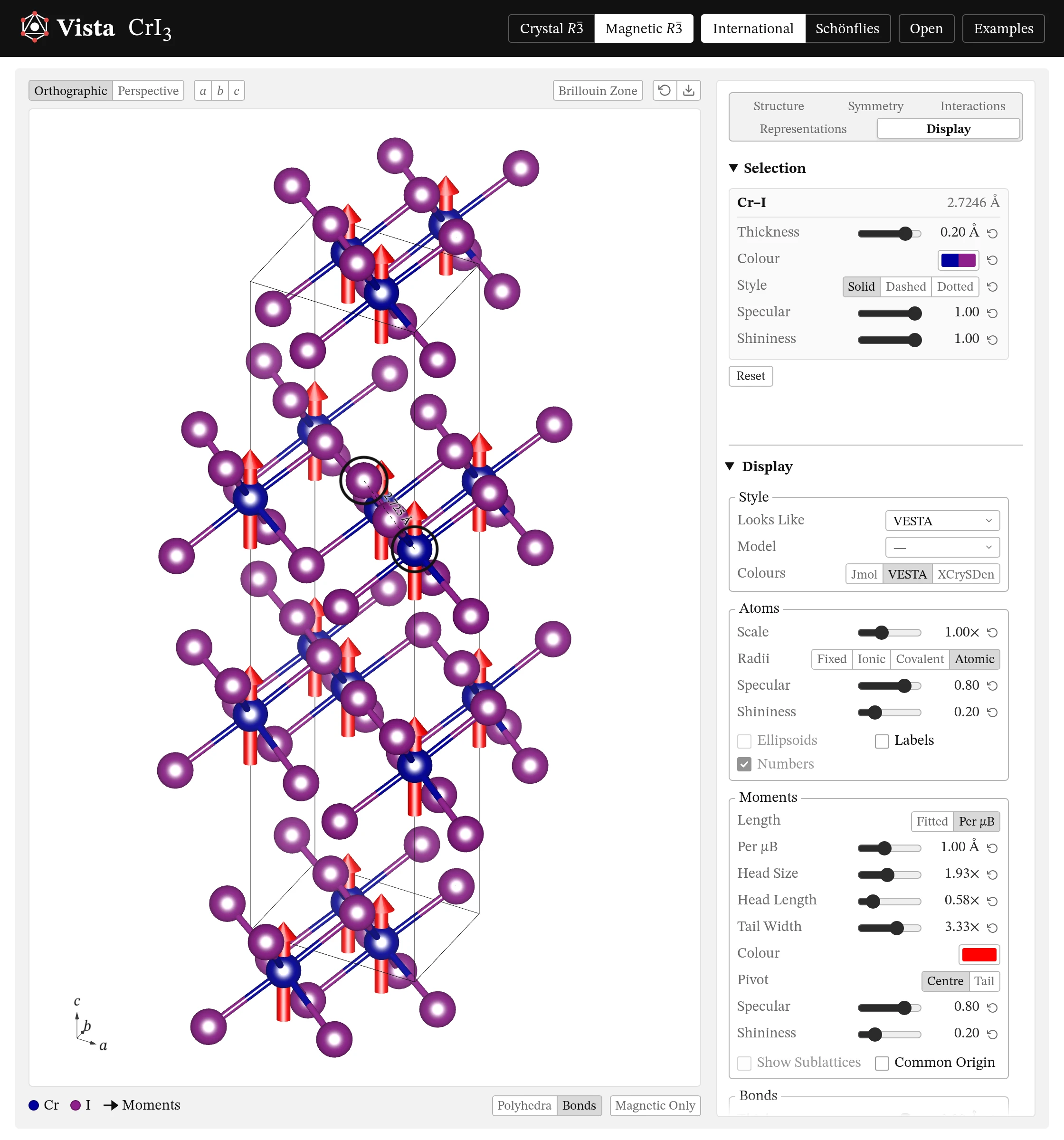Open the Interactions tab

pyautogui.click(x=972, y=106)
